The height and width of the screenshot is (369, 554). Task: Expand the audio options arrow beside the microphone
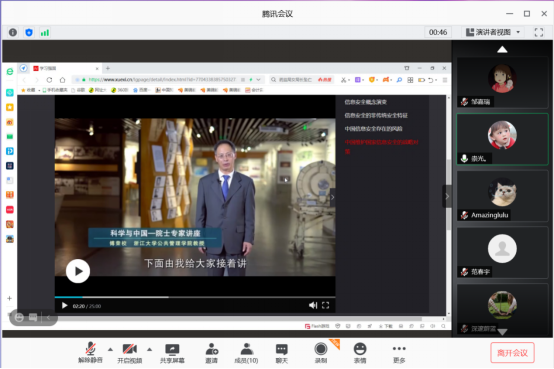(x=110, y=350)
